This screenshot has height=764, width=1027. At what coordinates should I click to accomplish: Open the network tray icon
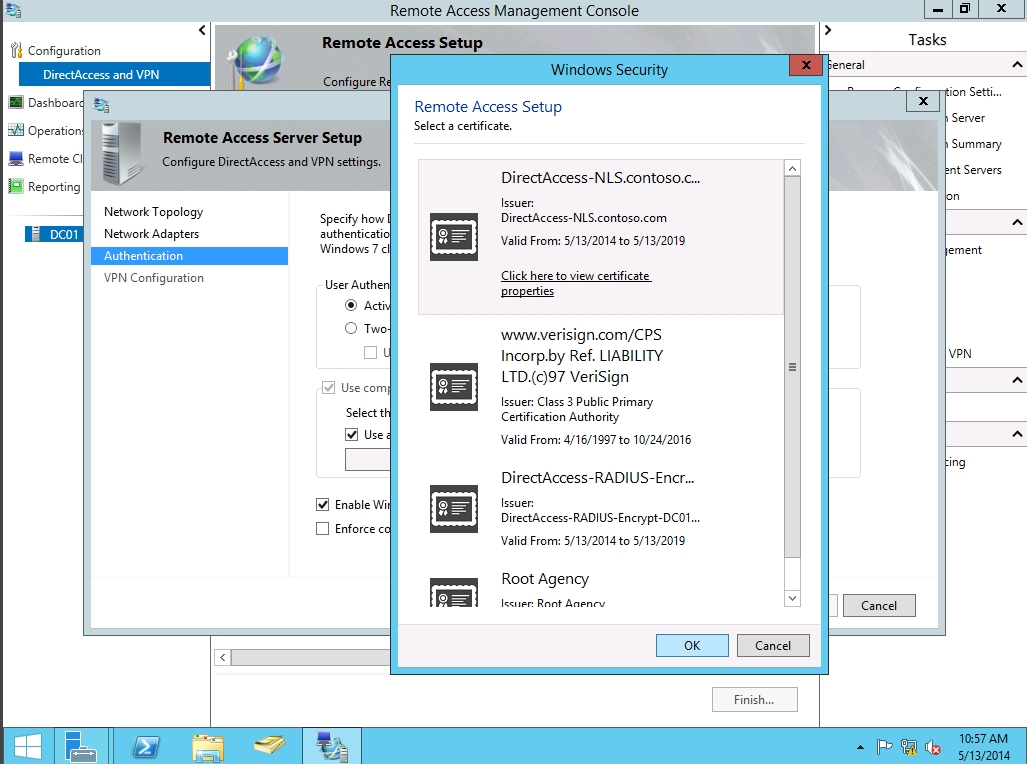tap(908, 746)
